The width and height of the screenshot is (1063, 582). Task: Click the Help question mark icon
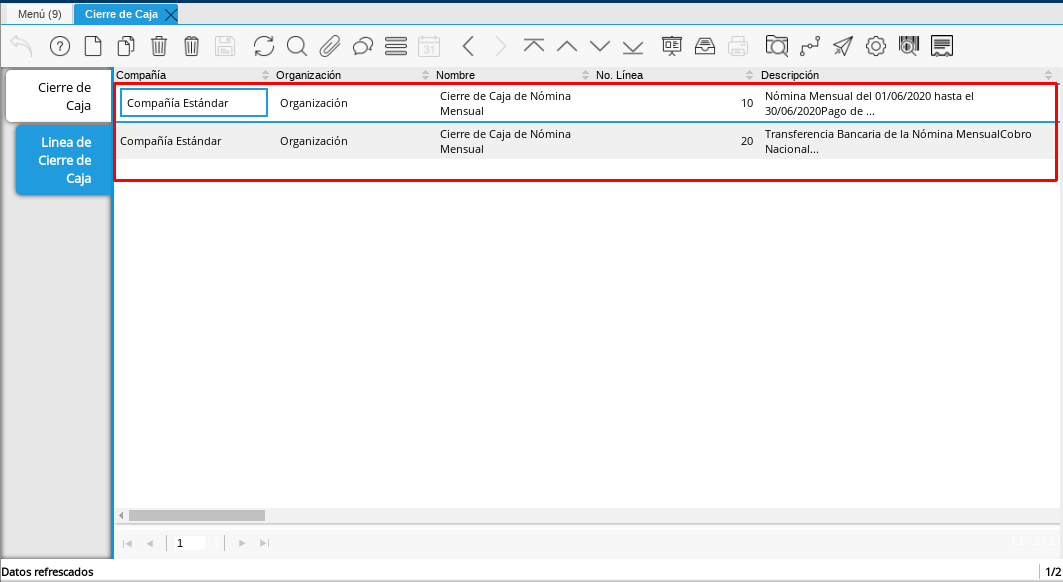pyautogui.click(x=60, y=46)
